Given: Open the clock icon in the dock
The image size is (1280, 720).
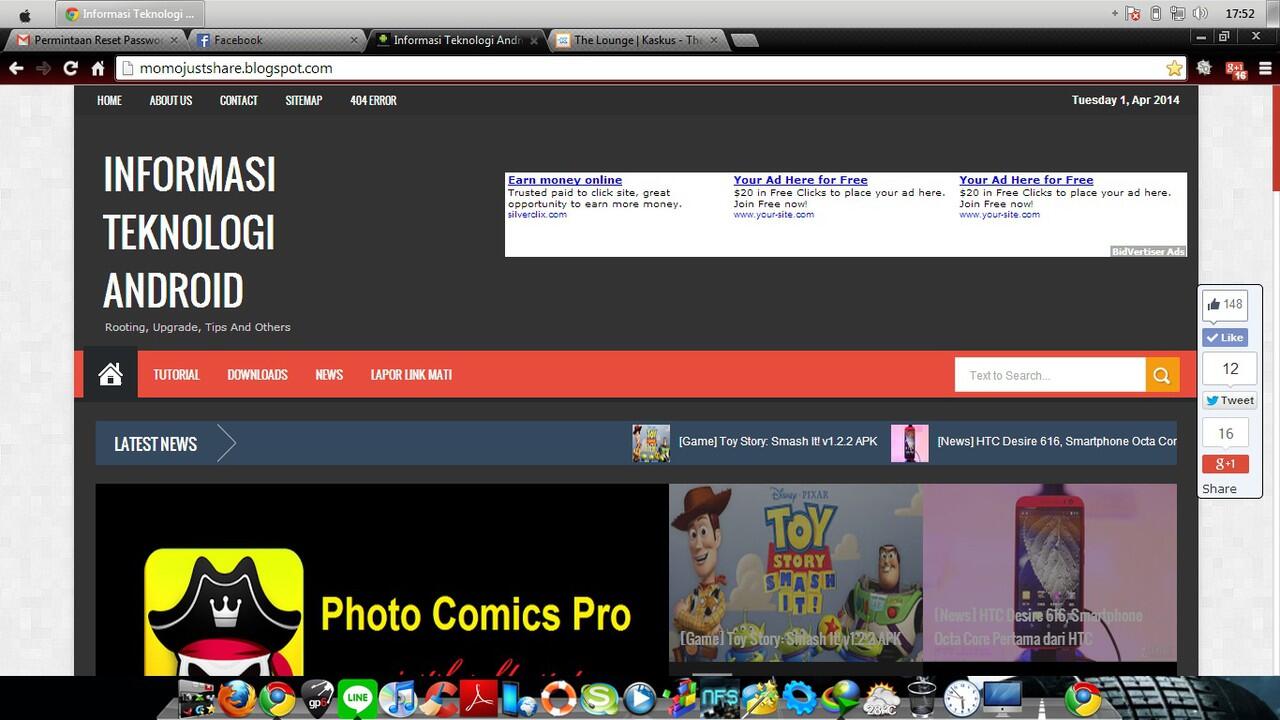Looking at the screenshot, I should click(x=962, y=697).
